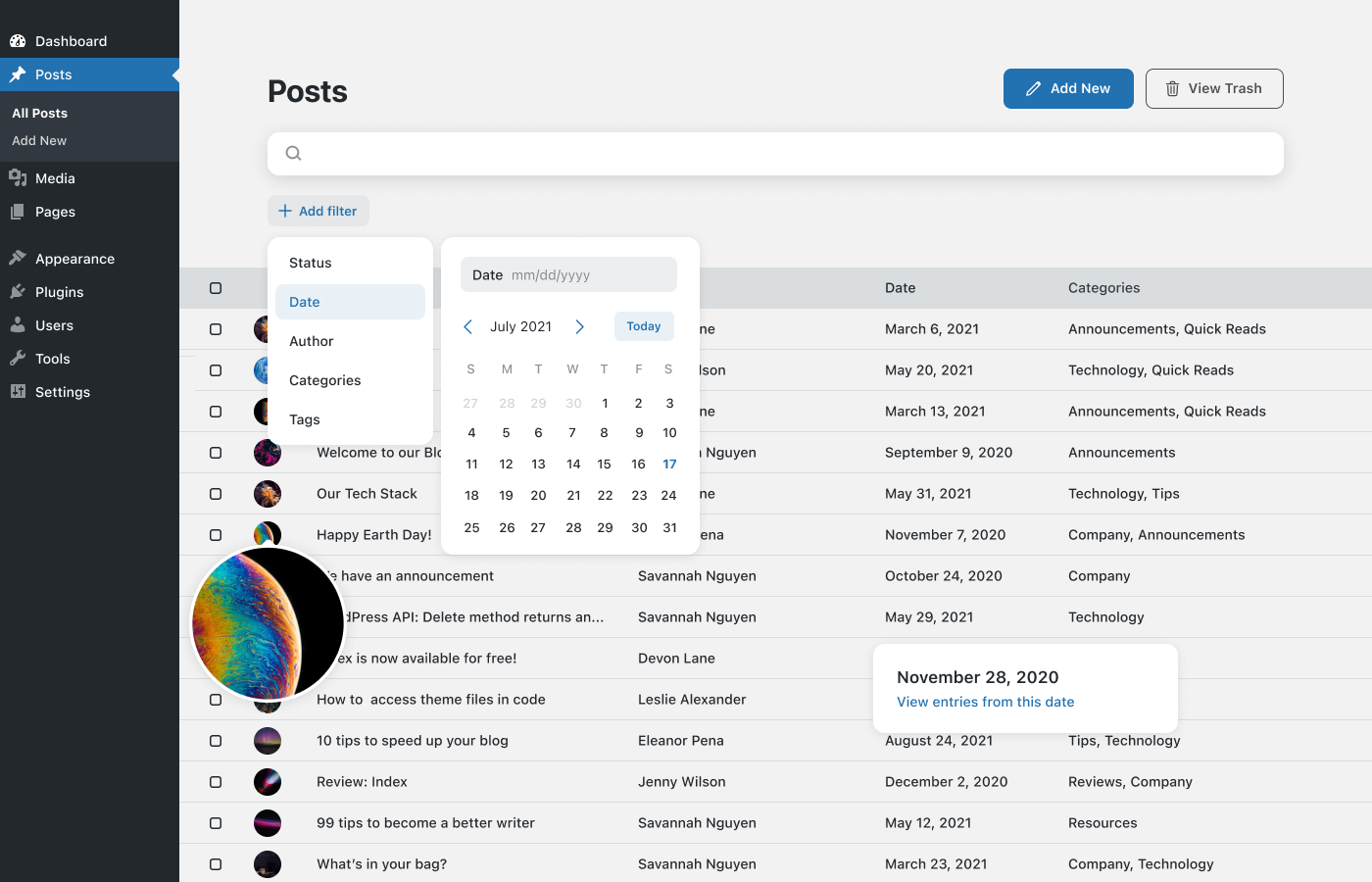Select June 27 greyed date in calendar
Image resolution: width=1372 pixels, height=882 pixels.
click(x=470, y=403)
